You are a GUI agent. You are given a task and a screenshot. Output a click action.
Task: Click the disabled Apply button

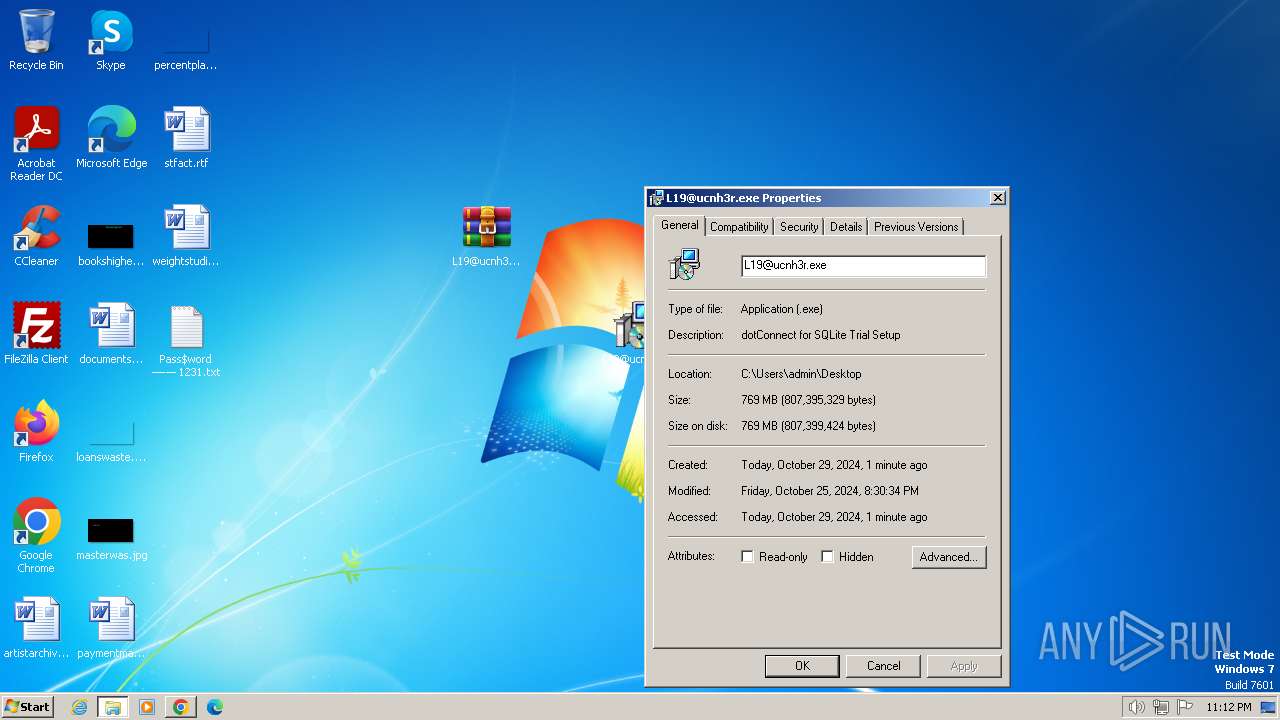click(964, 666)
